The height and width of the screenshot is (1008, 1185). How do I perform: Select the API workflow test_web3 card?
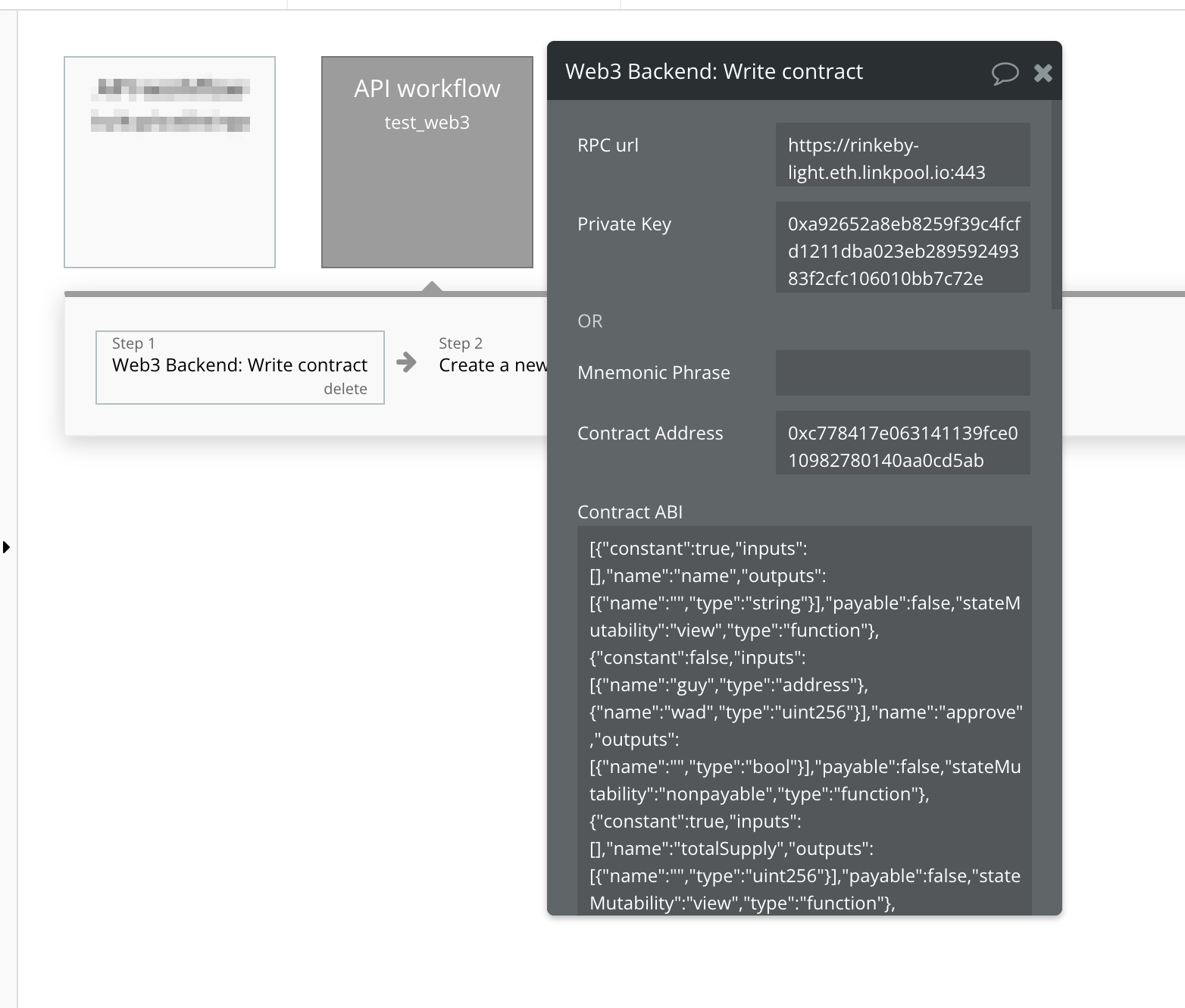(x=427, y=163)
